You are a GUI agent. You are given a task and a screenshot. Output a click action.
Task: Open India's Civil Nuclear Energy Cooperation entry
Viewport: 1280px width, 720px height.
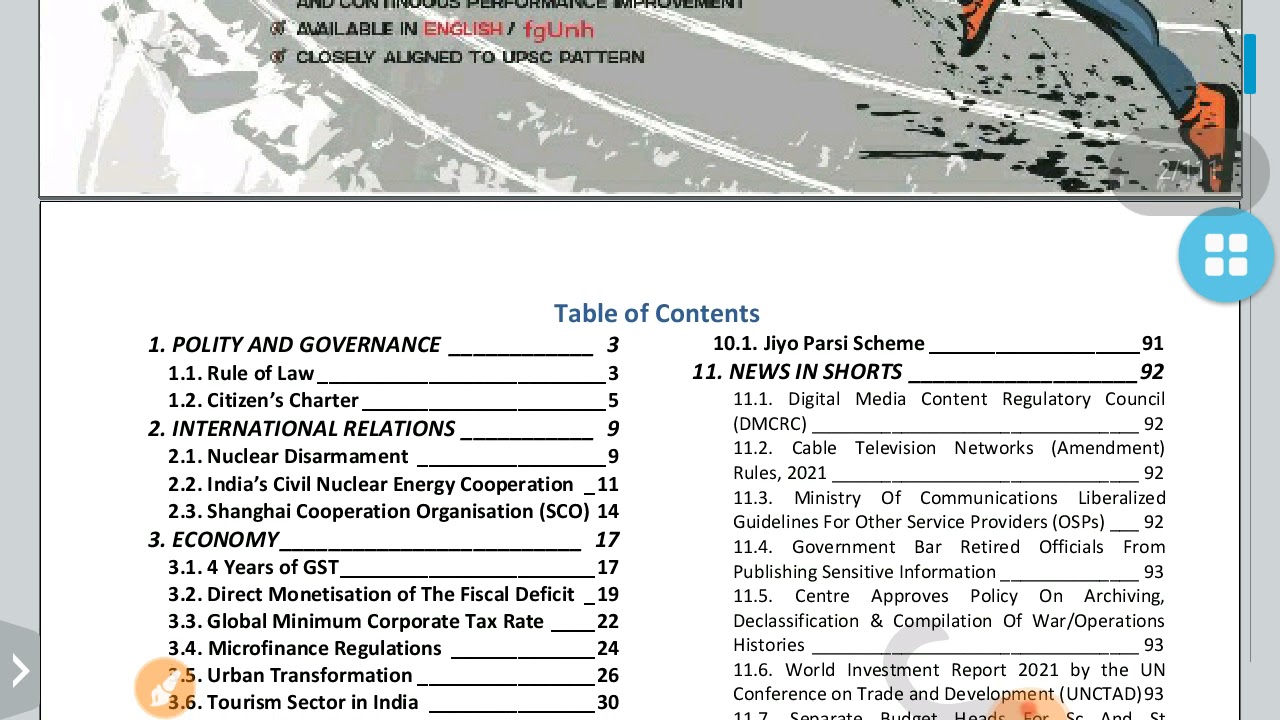(393, 484)
